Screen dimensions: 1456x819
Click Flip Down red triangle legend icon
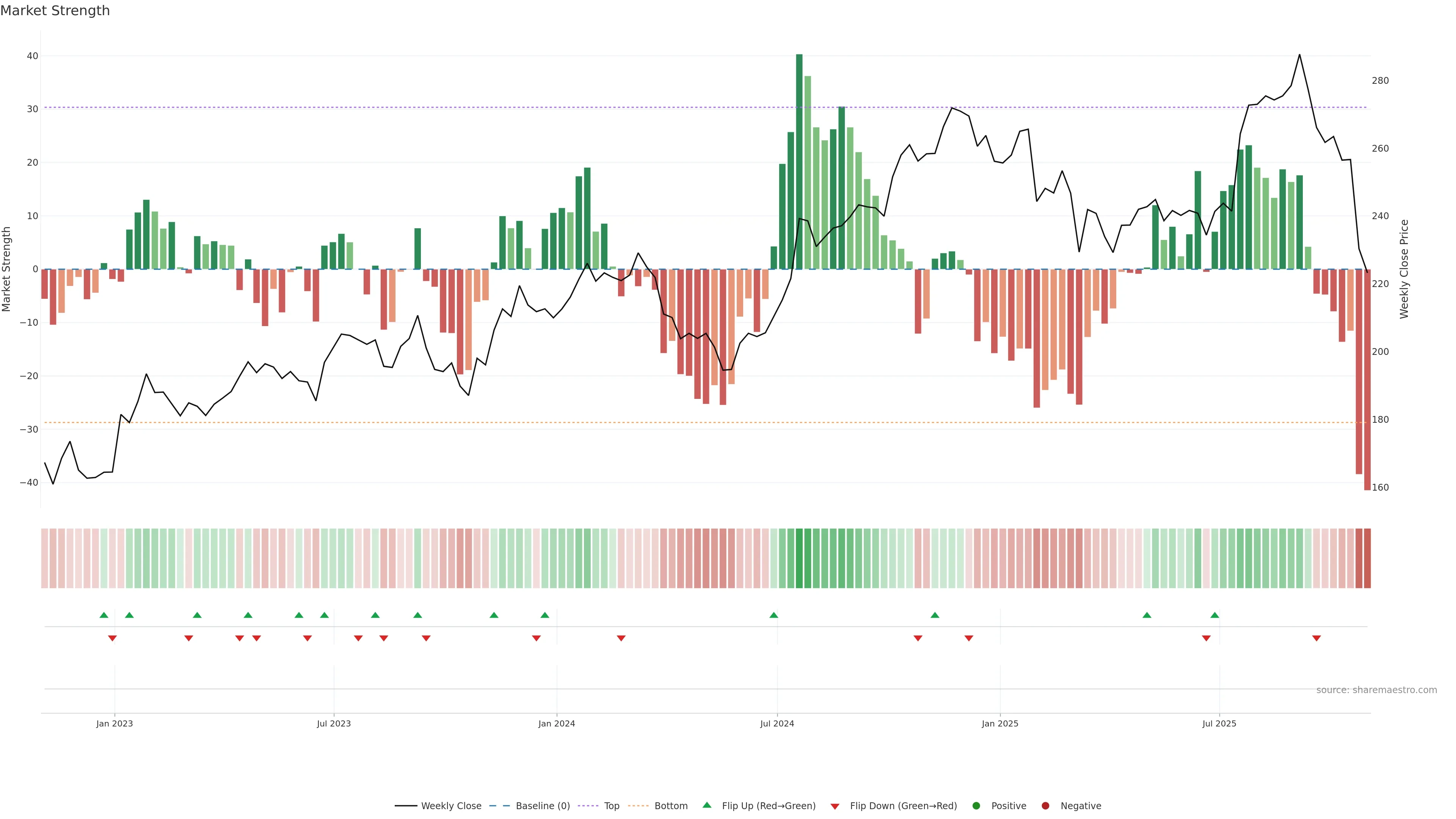coord(835,806)
